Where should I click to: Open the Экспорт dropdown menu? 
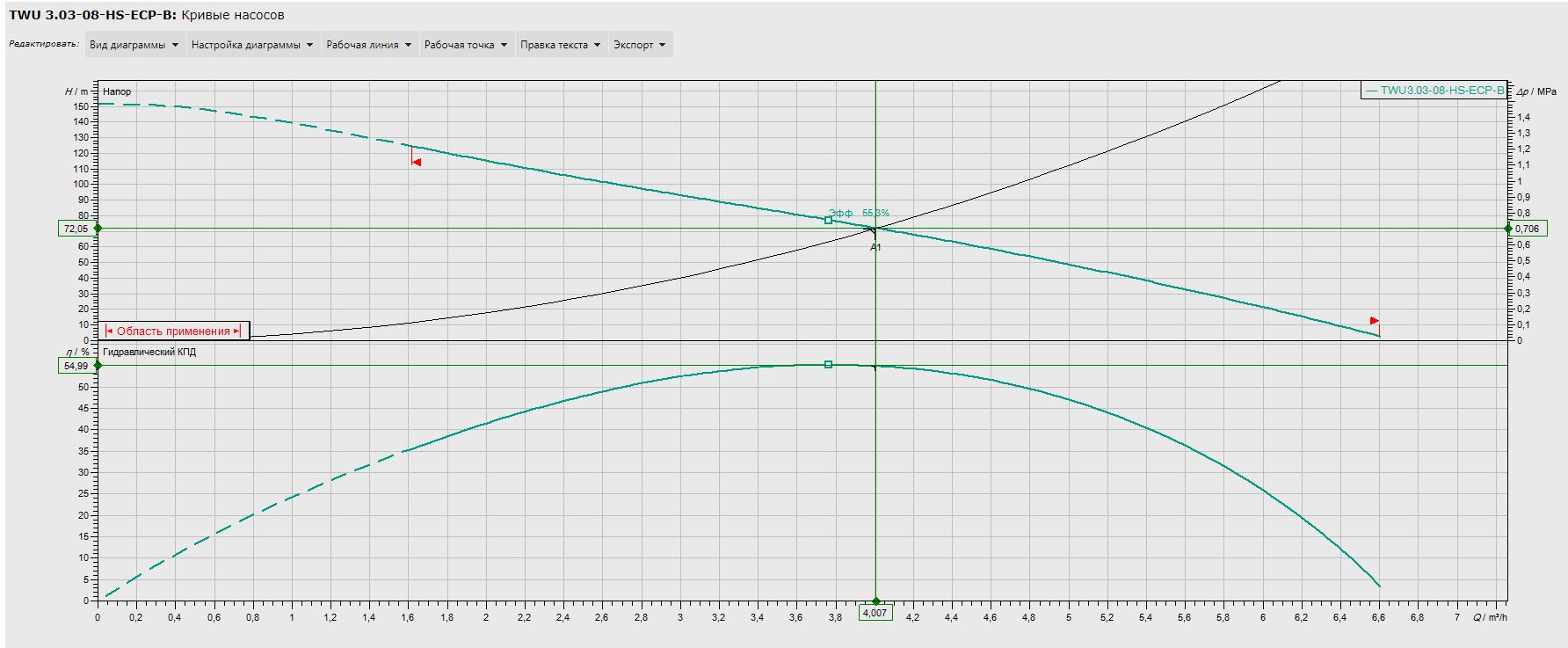(640, 45)
